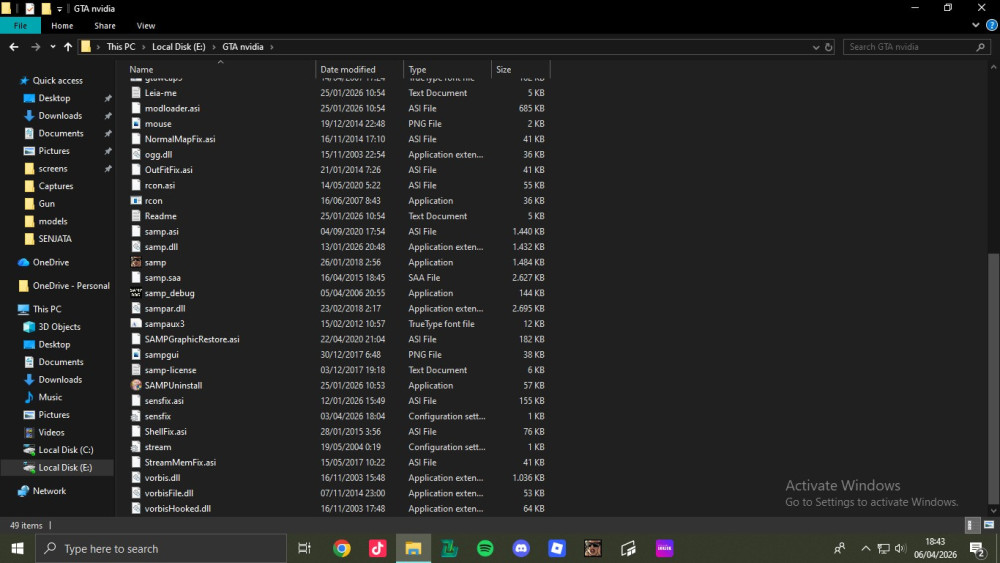Go back with the Back arrow
Viewport: 1000px width, 563px height.
(13, 47)
